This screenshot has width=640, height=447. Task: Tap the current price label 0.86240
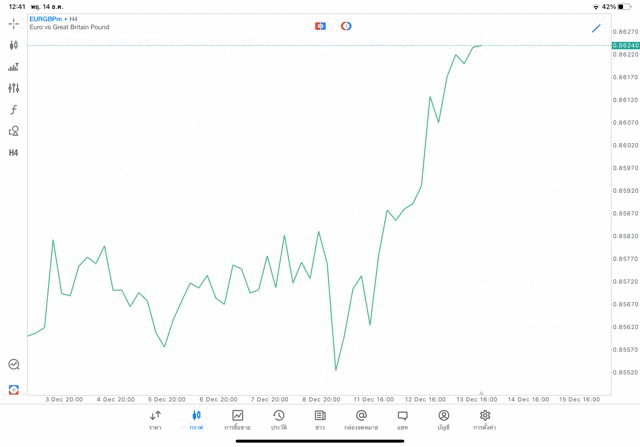tap(627, 46)
